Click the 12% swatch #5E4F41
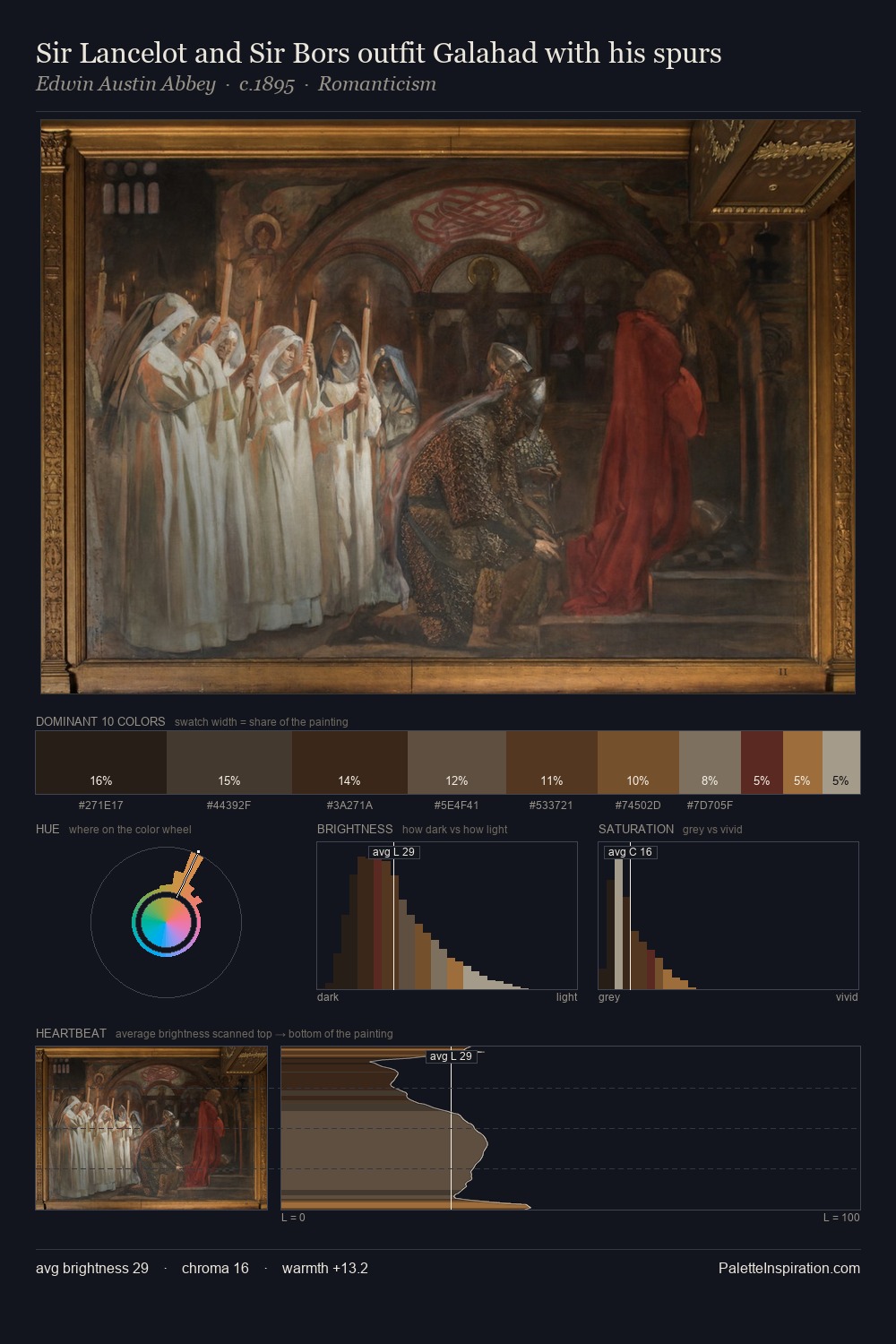The width and height of the screenshot is (896, 1344). pyautogui.click(x=457, y=762)
